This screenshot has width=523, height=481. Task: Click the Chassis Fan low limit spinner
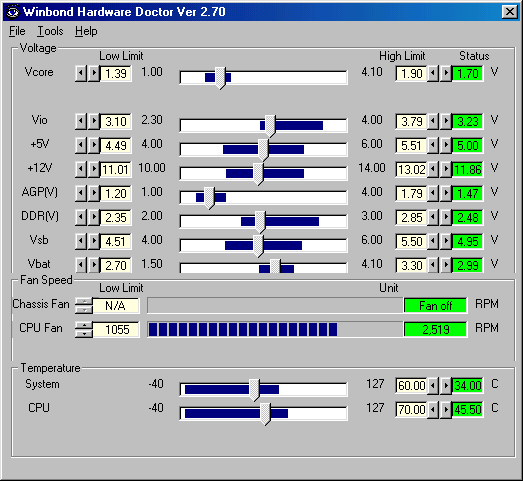pyautogui.click(x=84, y=306)
